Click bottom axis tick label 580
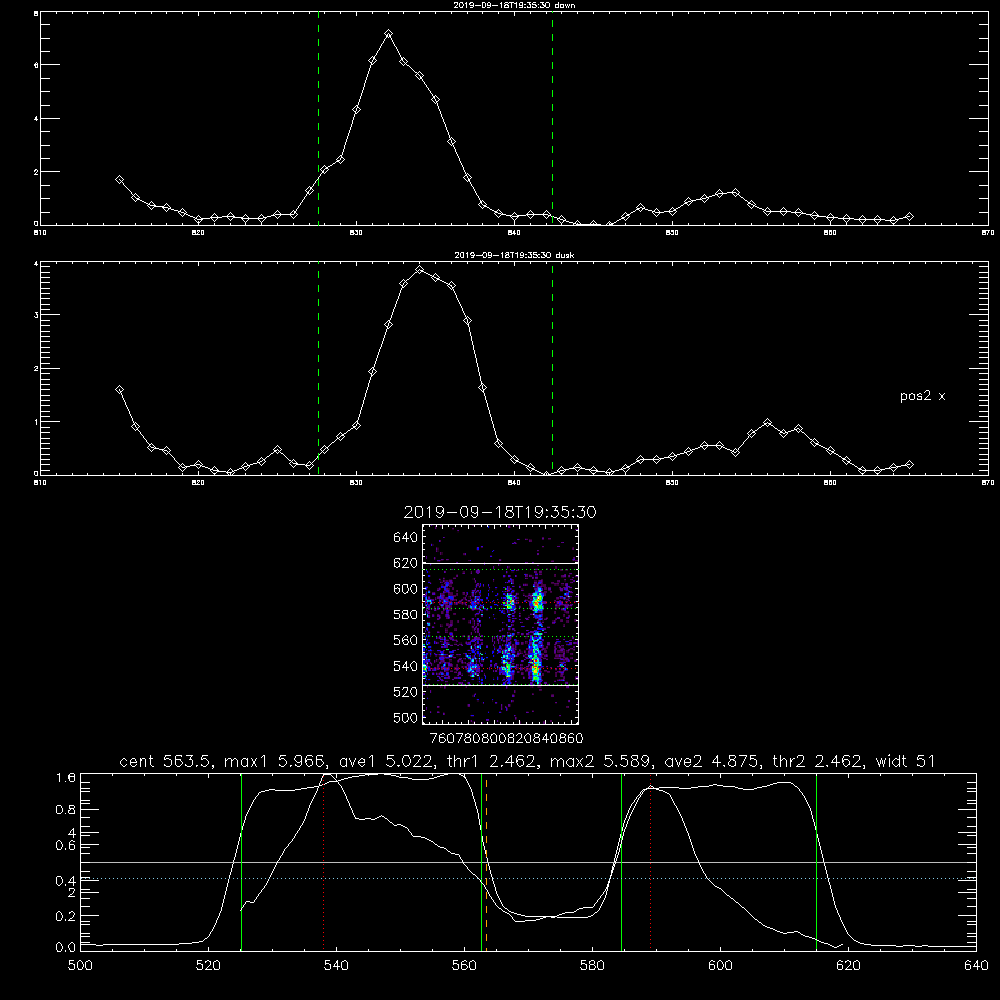Screen dimensions: 1000x1000 point(592,966)
